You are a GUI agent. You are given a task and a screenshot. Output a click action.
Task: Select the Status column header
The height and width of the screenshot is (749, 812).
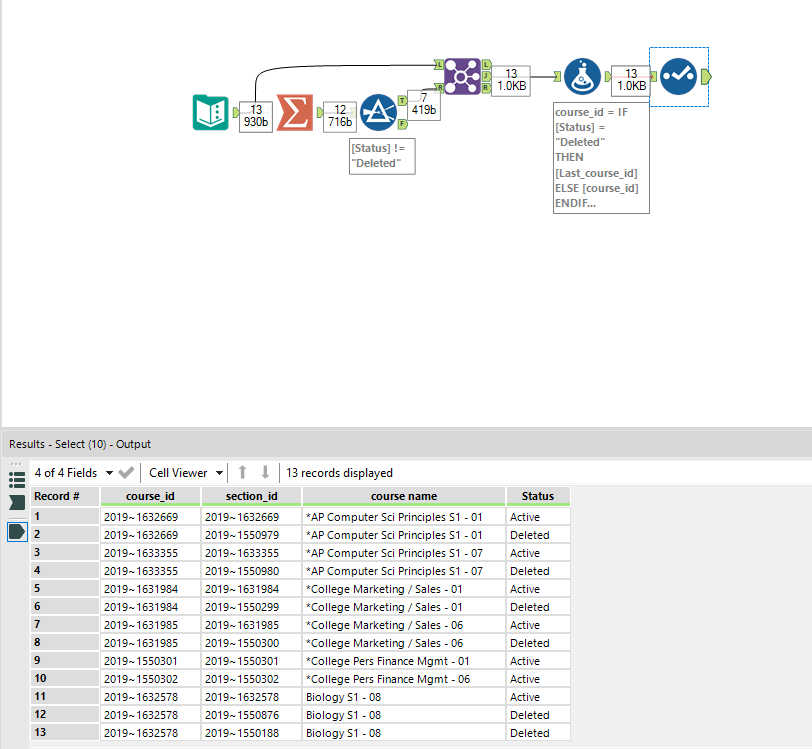point(538,496)
